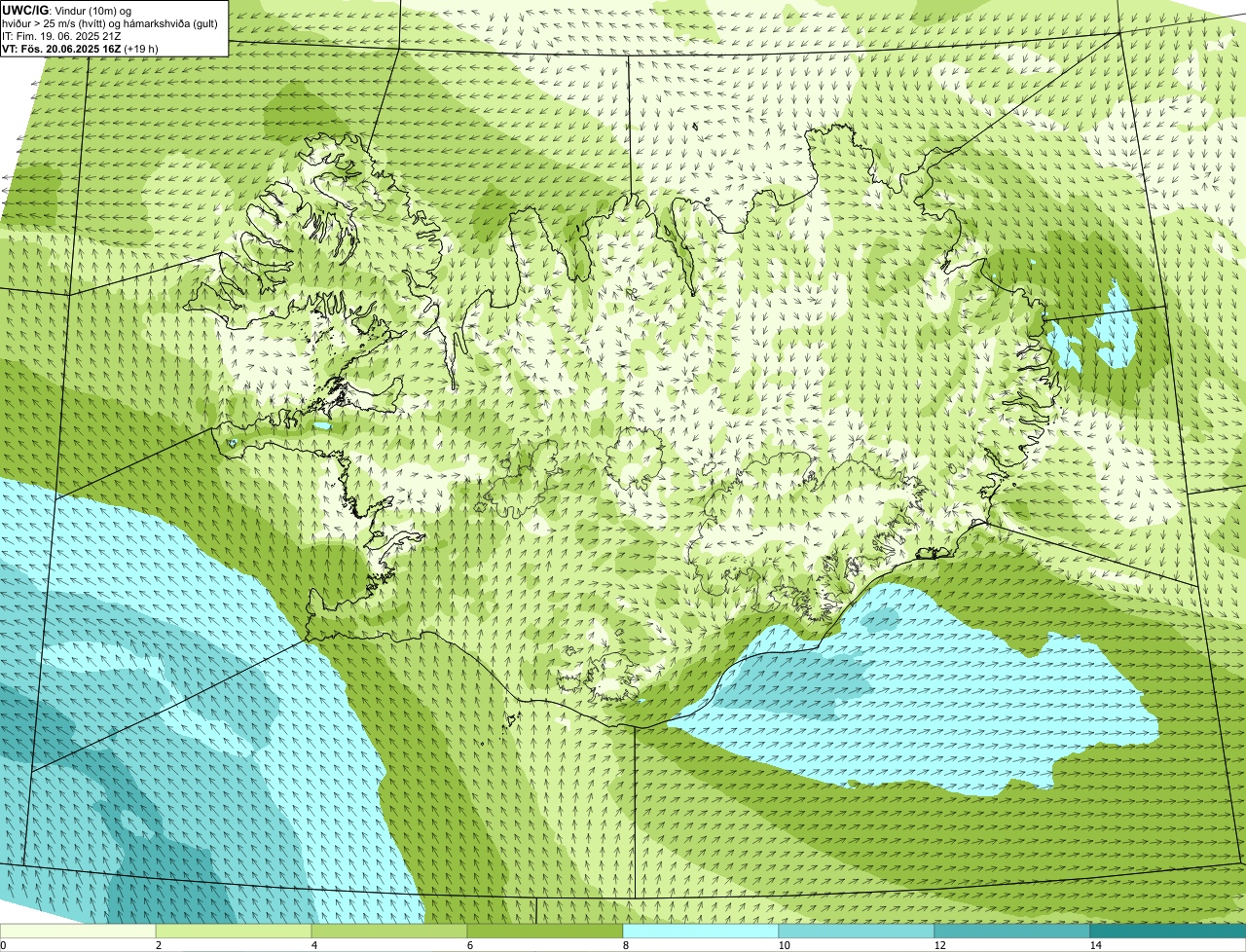1246x952 pixels.
Task: Pick the 12–14 m/s teal legend swatch
Action: point(1012,931)
